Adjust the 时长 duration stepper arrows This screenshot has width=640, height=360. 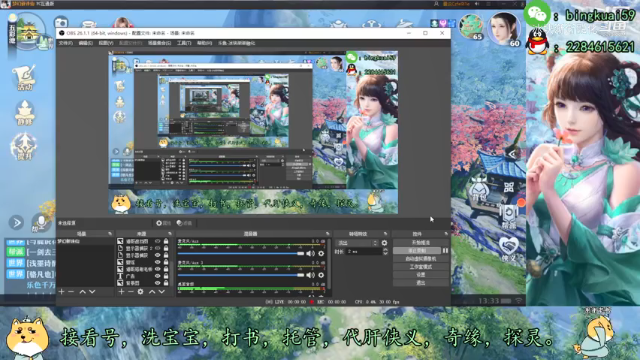[x=385, y=252]
